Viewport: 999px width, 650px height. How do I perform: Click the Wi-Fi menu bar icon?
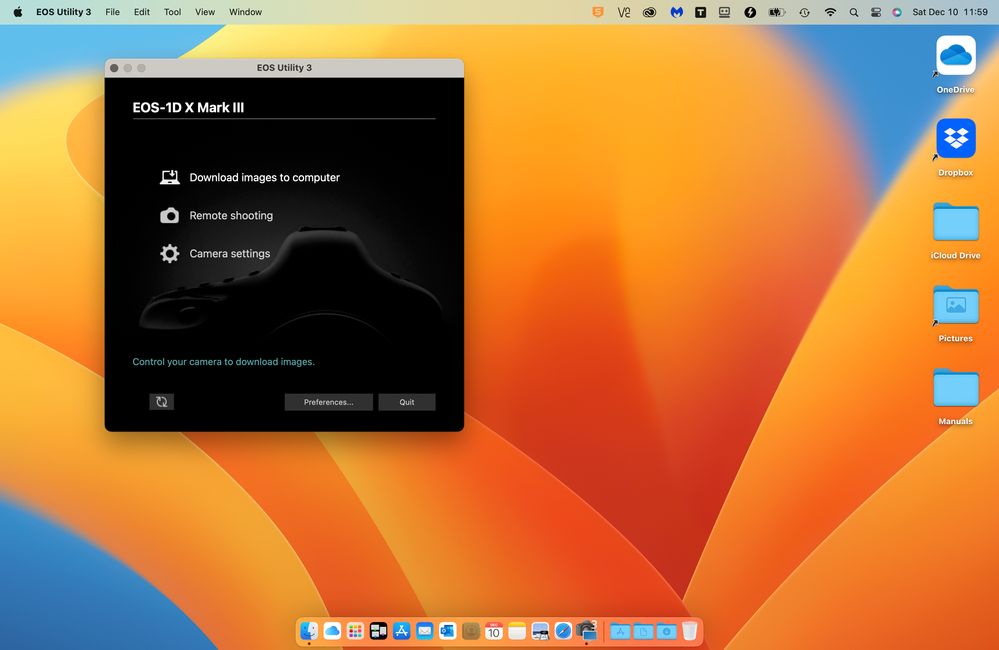tap(830, 11)
